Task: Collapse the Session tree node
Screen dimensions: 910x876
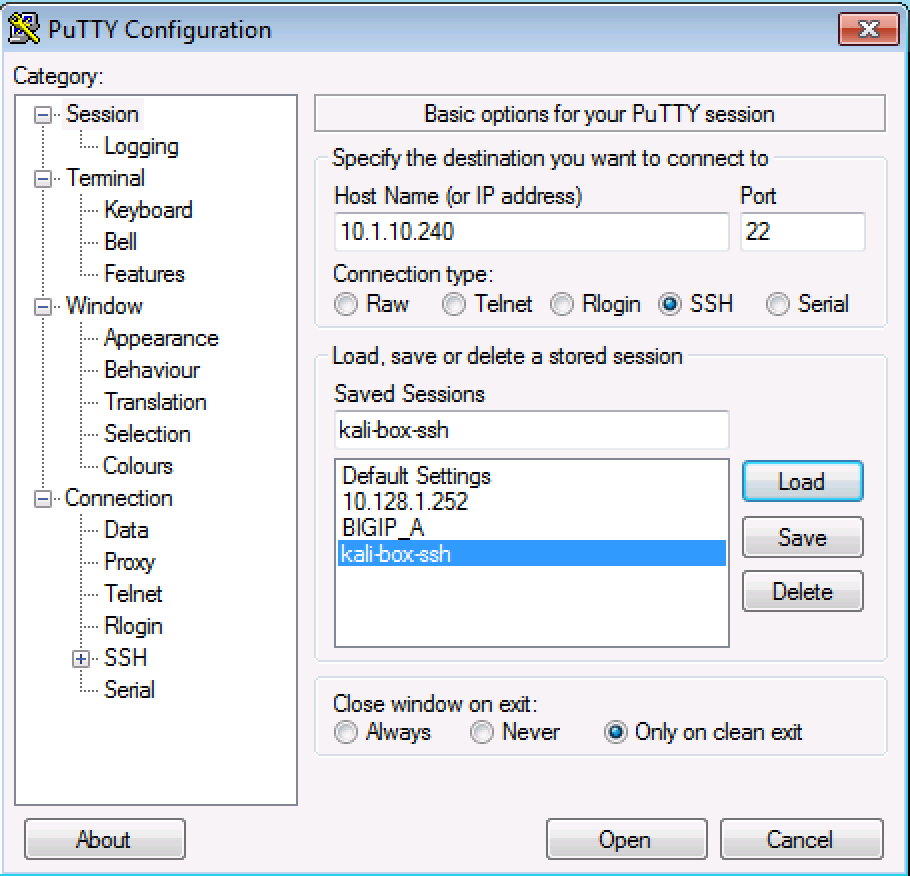Action: (43, 115)
